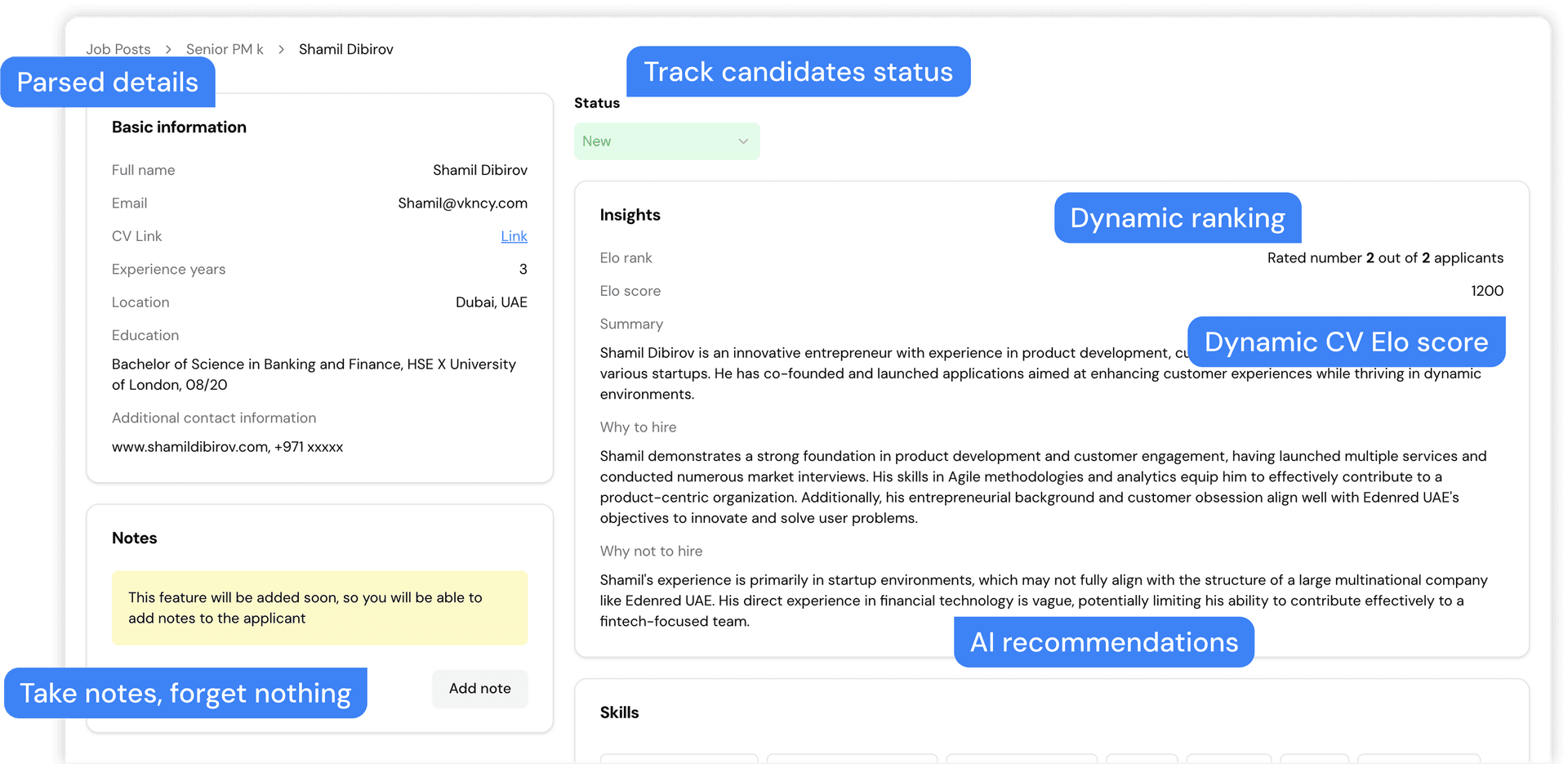Click the Why to hire label

tap(638, 427)
